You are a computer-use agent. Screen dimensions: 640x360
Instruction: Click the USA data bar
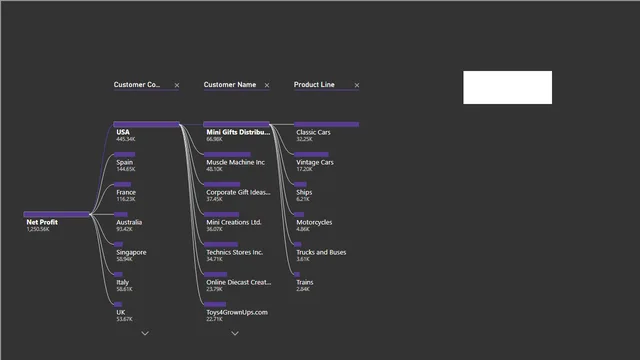click(146, 124)
